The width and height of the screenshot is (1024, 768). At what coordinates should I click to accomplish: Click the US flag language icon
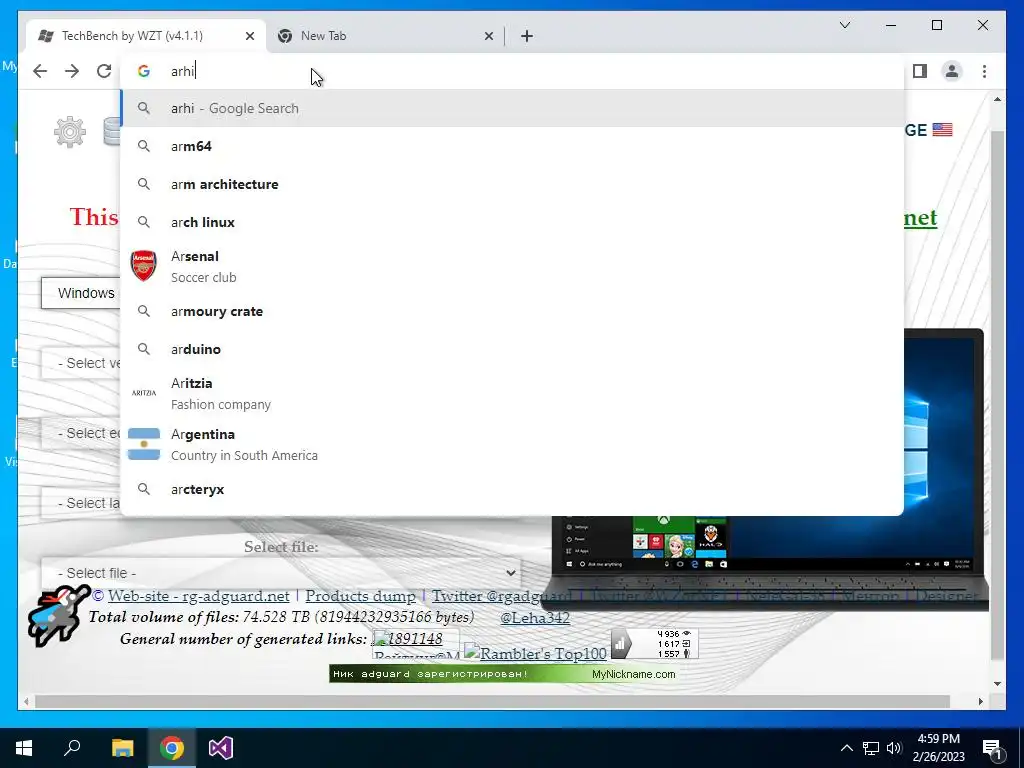942,129
